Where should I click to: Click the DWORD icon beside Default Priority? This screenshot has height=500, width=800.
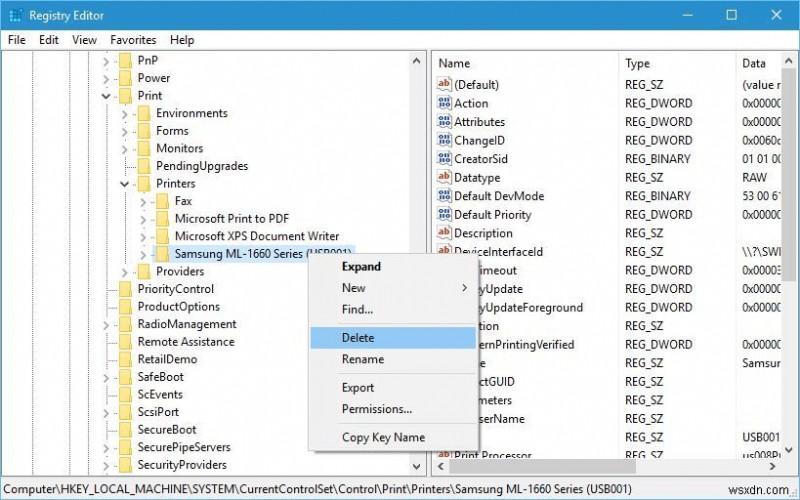(x=444, y=214)
